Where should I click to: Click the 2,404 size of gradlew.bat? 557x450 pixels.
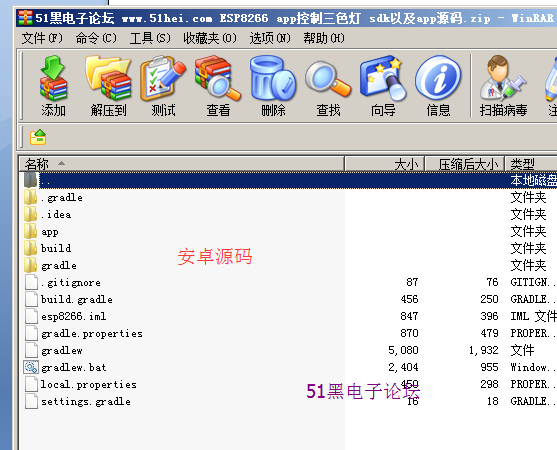click(x=403, y=367)
